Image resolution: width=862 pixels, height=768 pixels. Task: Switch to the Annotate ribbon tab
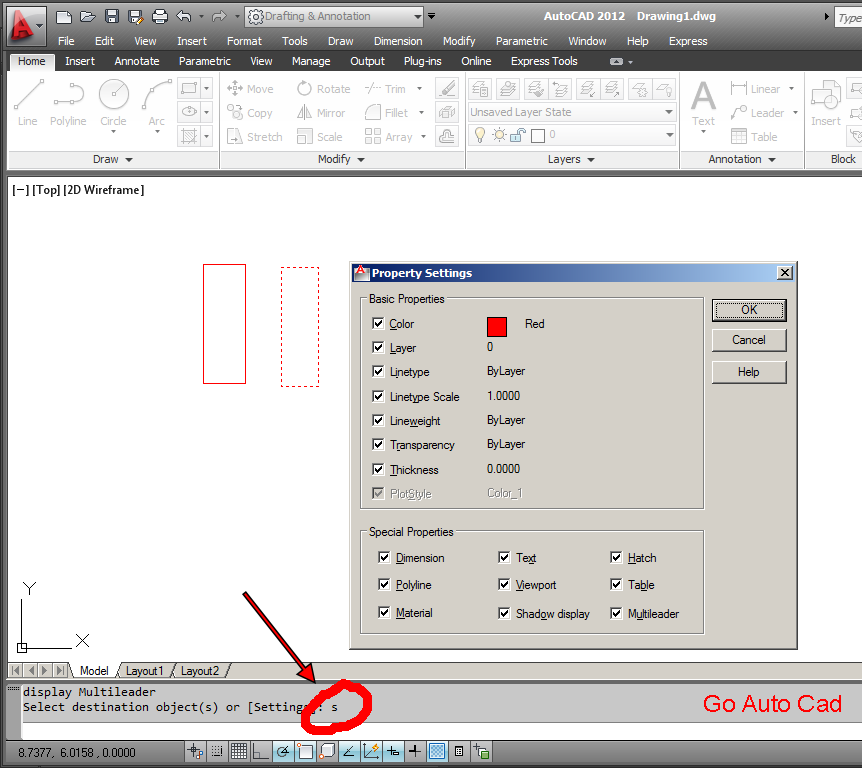[x=137, y=61]
